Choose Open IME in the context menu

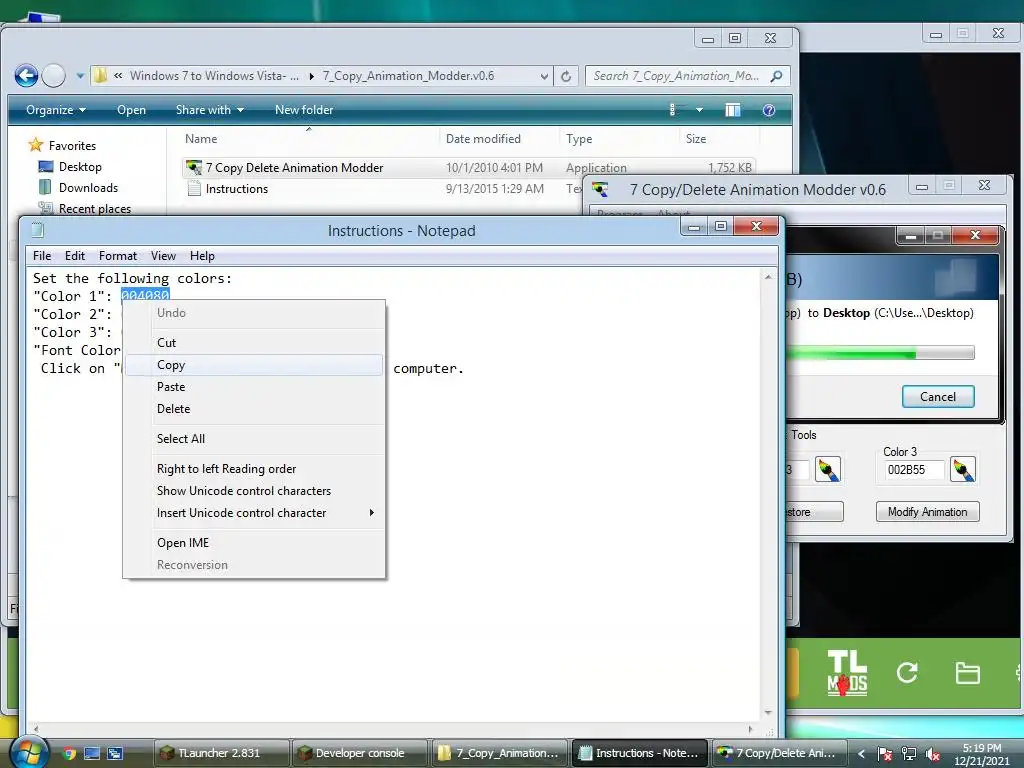(253, 543)
